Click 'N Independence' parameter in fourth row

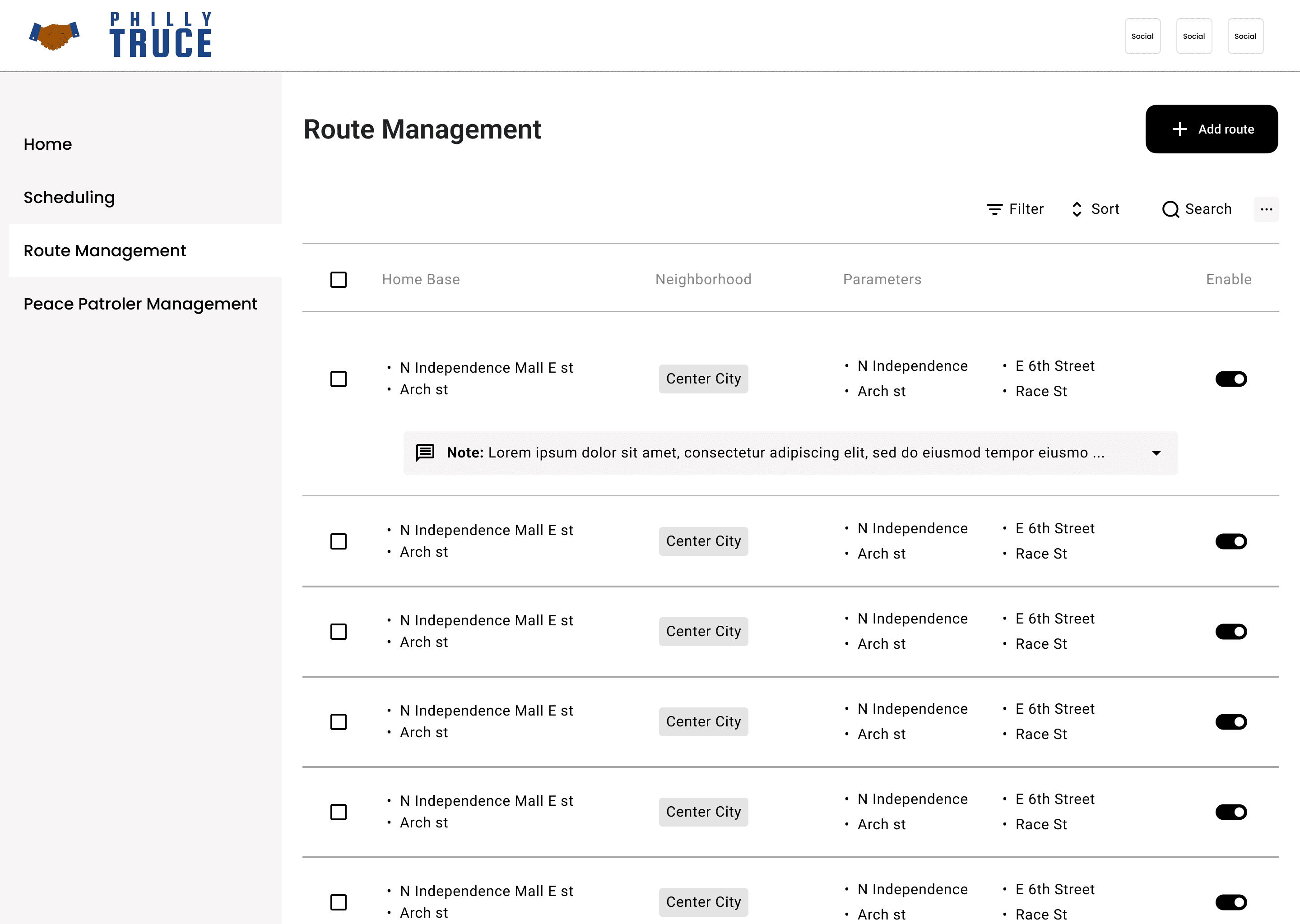pyautogui.click(x=912, y=709)
